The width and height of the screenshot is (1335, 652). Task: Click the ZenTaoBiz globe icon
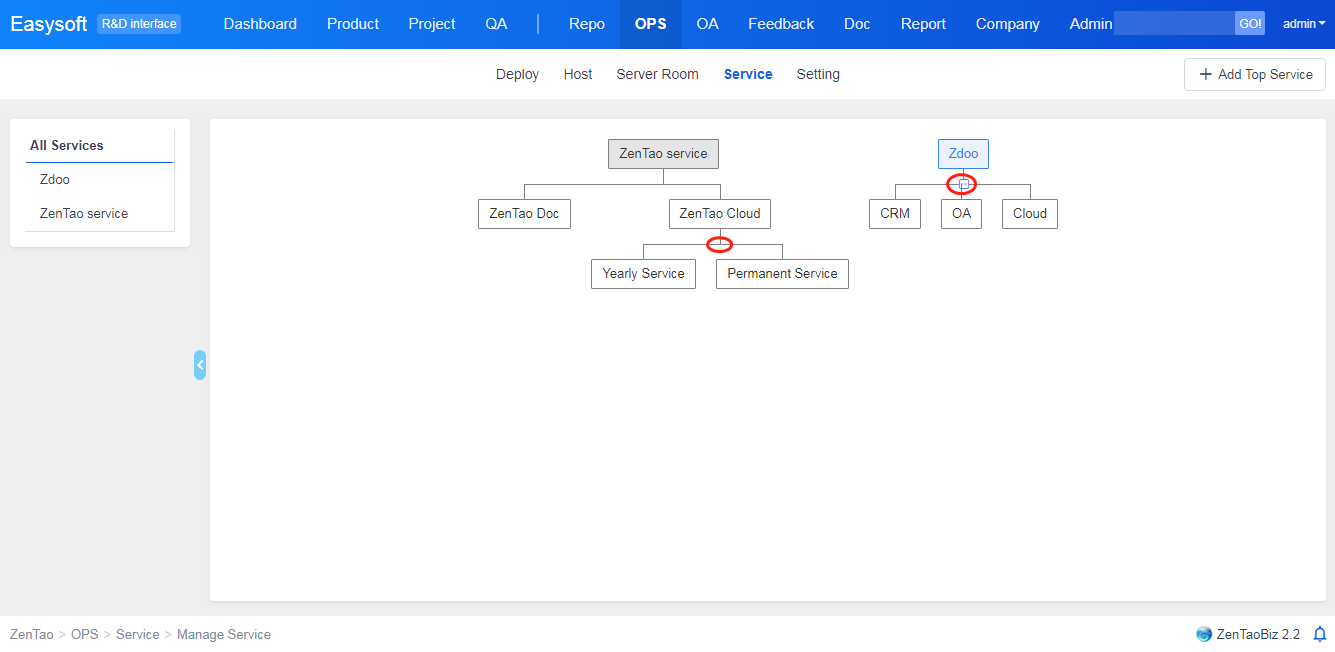(1204, 634)
